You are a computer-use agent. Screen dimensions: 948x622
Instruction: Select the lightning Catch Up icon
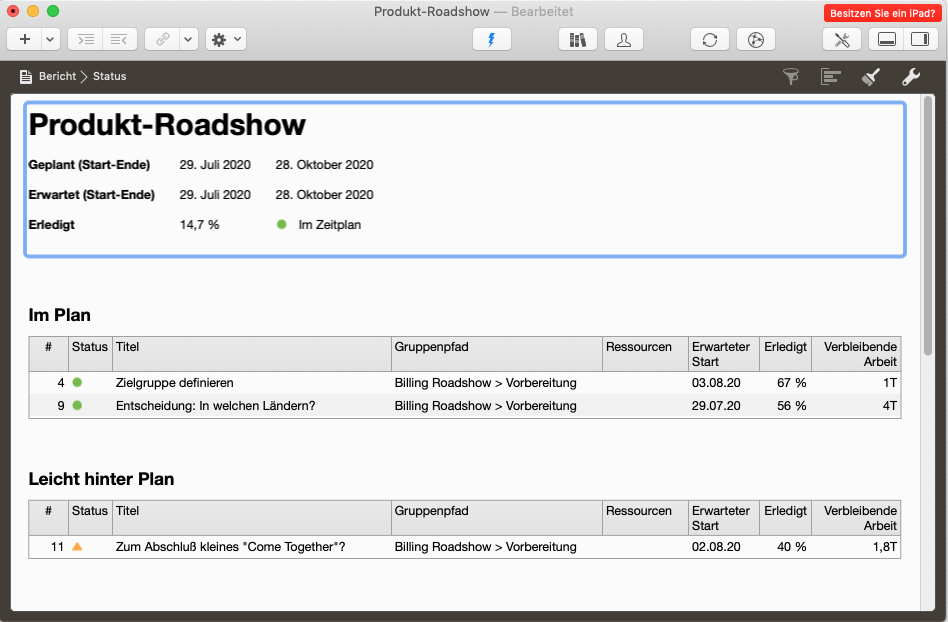pyautogui.click(x=492, y=38)
